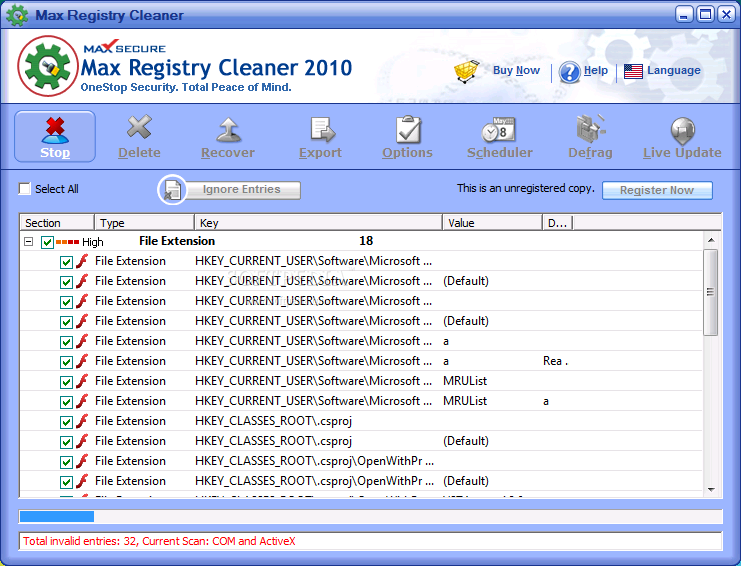Click the scrollbar down arrow
The image size is (741, 566).
[x=711, y=490]
